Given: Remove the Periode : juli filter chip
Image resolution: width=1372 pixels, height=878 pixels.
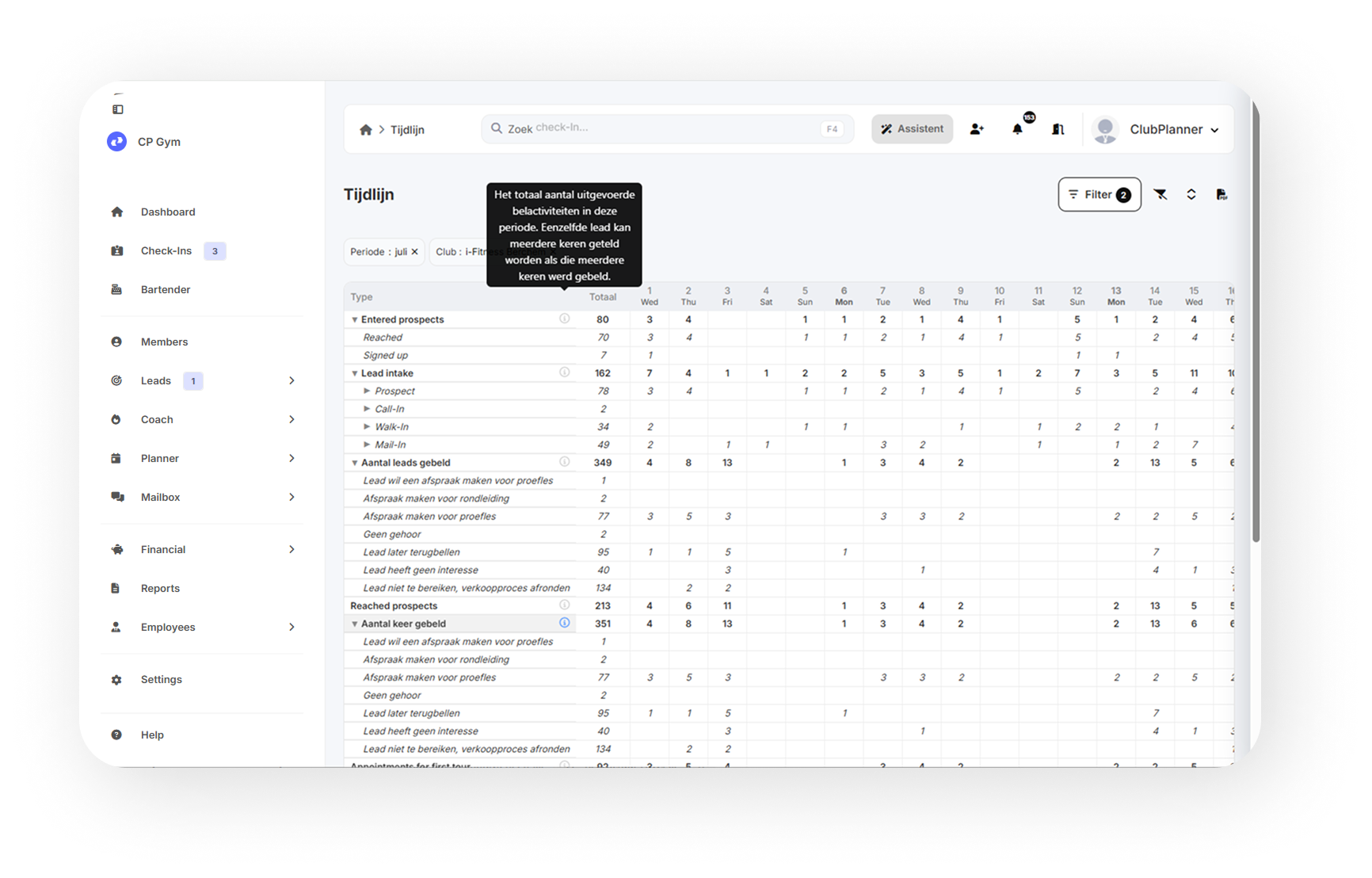Looking at the screenshot, I should pyautogui.click(x=414, y=252).
